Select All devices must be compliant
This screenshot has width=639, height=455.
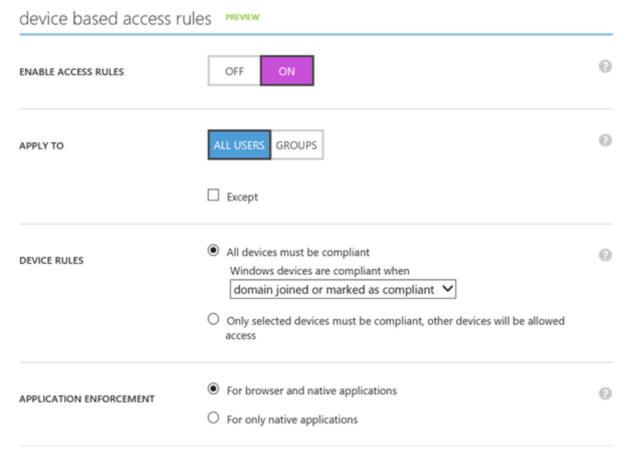(213, 251)
